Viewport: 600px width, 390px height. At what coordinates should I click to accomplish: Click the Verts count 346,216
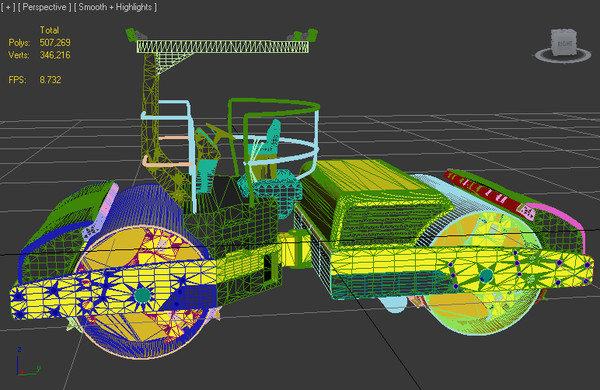(x=55, y=55)
